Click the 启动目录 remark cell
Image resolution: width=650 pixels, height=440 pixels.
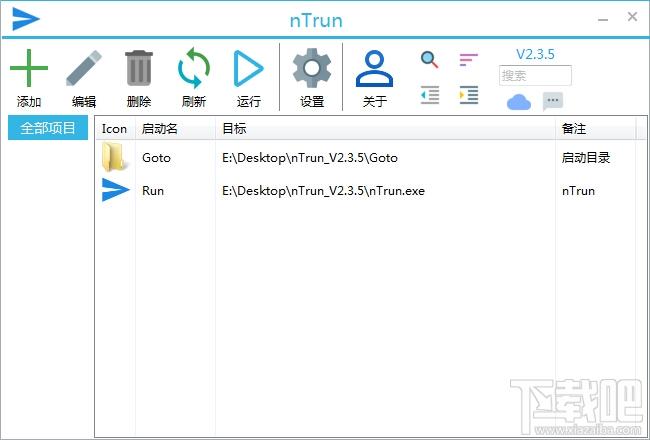click(586, 158)
